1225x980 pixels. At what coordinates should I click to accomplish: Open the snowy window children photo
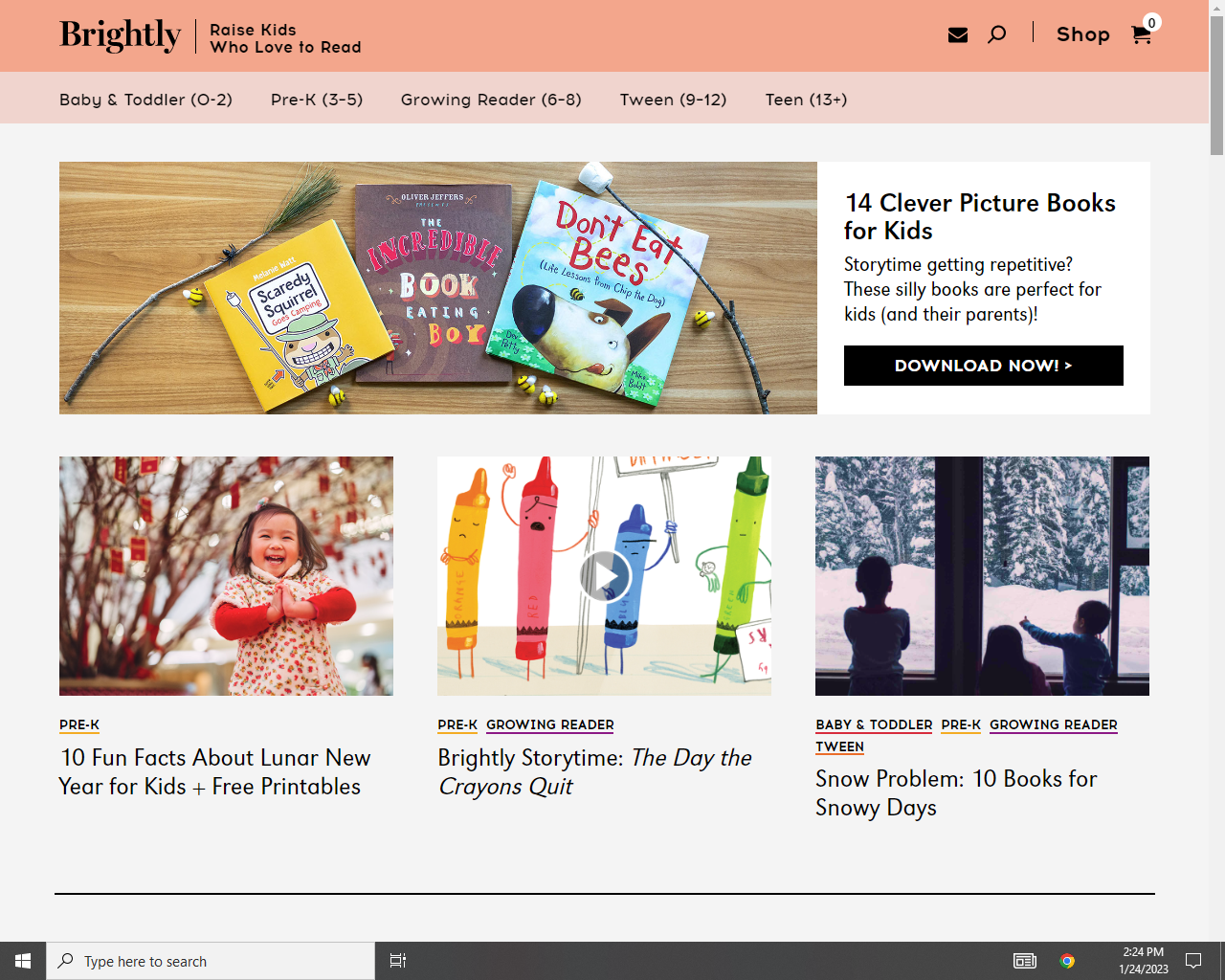tap(982, 576)
